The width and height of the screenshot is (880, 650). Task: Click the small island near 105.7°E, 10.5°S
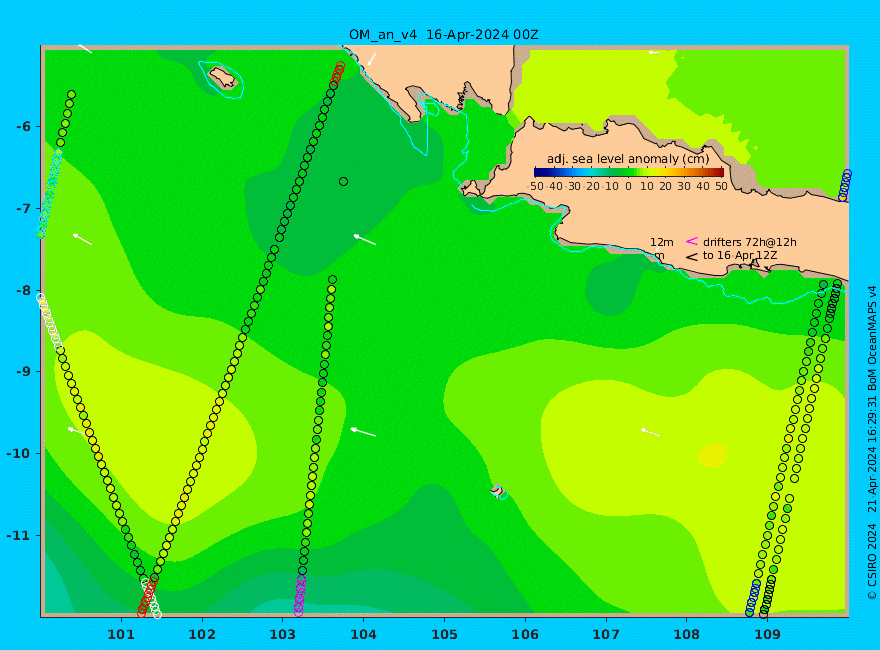click(x=498, y=492)
